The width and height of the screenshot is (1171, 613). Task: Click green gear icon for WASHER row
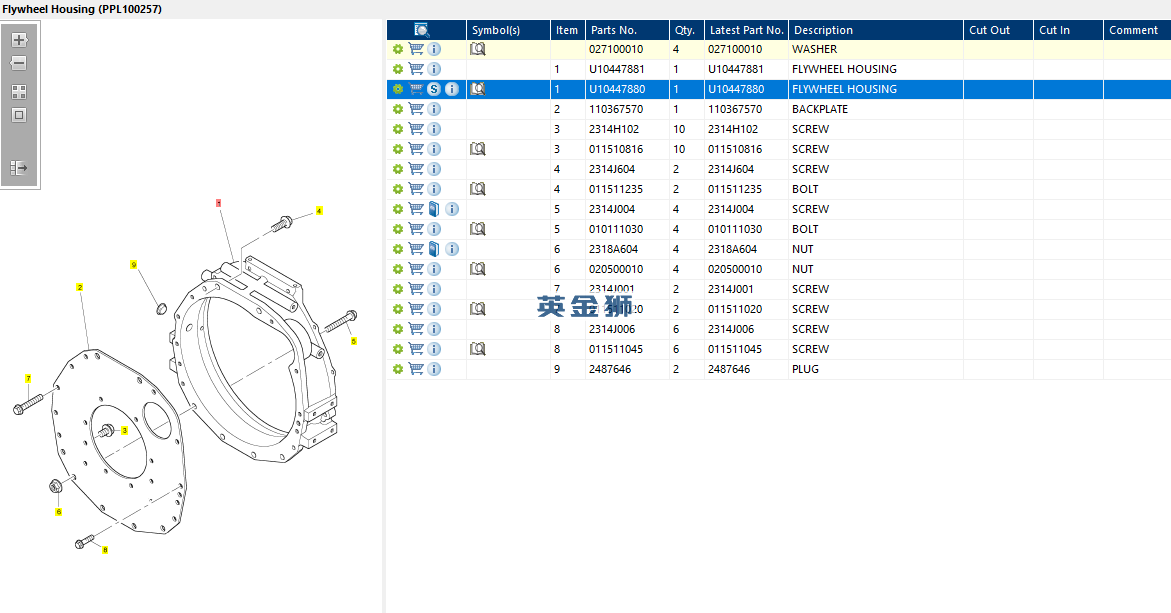398,49
